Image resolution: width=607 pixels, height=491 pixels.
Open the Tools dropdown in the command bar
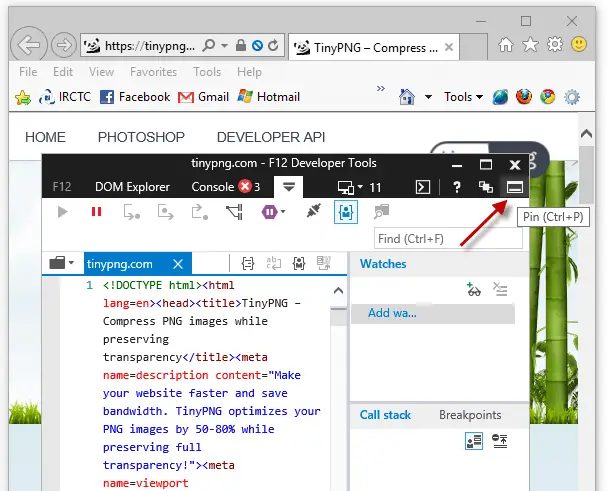pyautogui.click(x=463, y=97)
